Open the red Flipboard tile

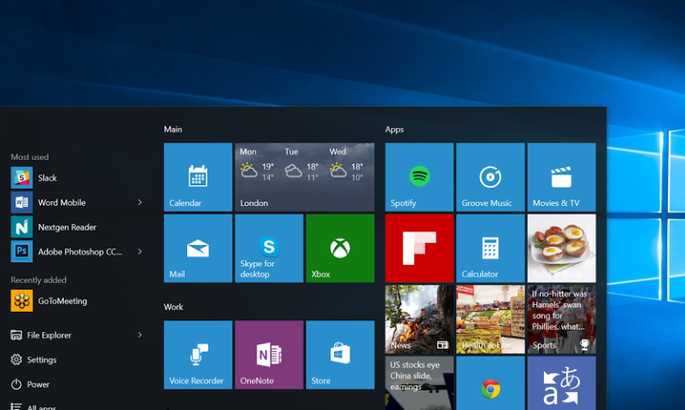point(419,248)
